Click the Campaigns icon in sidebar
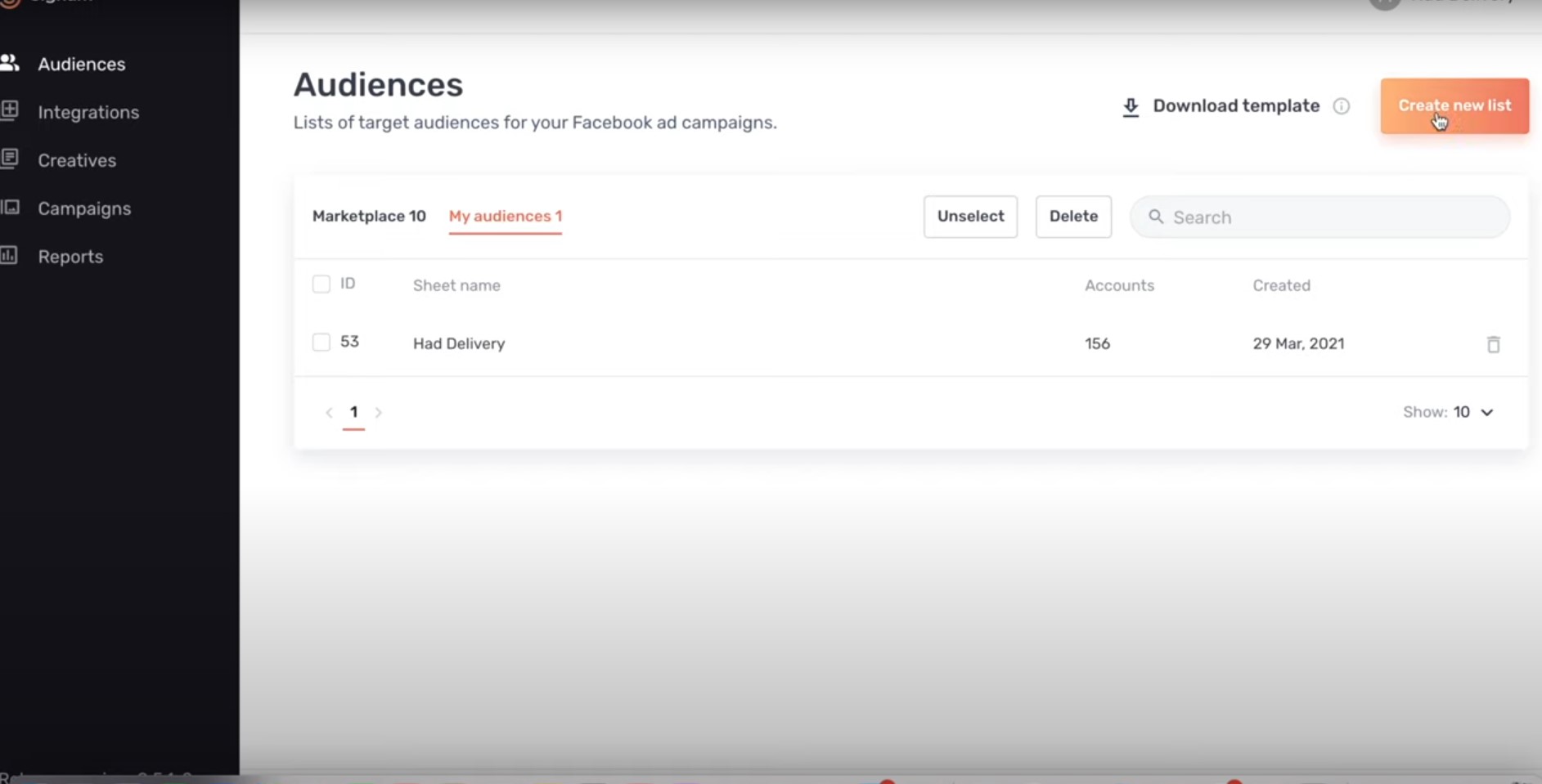Screen dimensions: 1542x784 tap(9, 207)
